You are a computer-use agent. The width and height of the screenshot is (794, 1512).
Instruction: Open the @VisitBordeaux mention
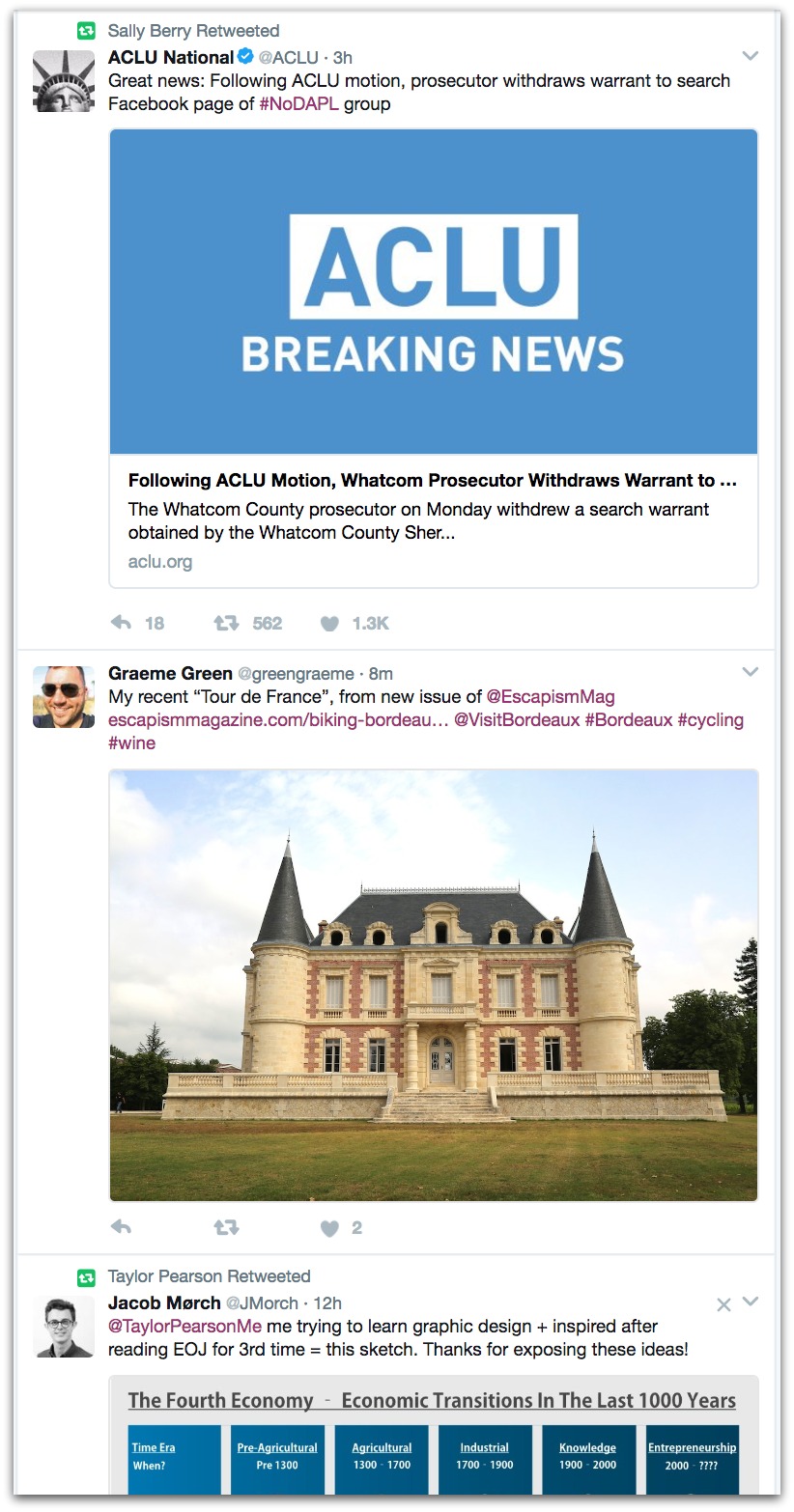point(517,720)
